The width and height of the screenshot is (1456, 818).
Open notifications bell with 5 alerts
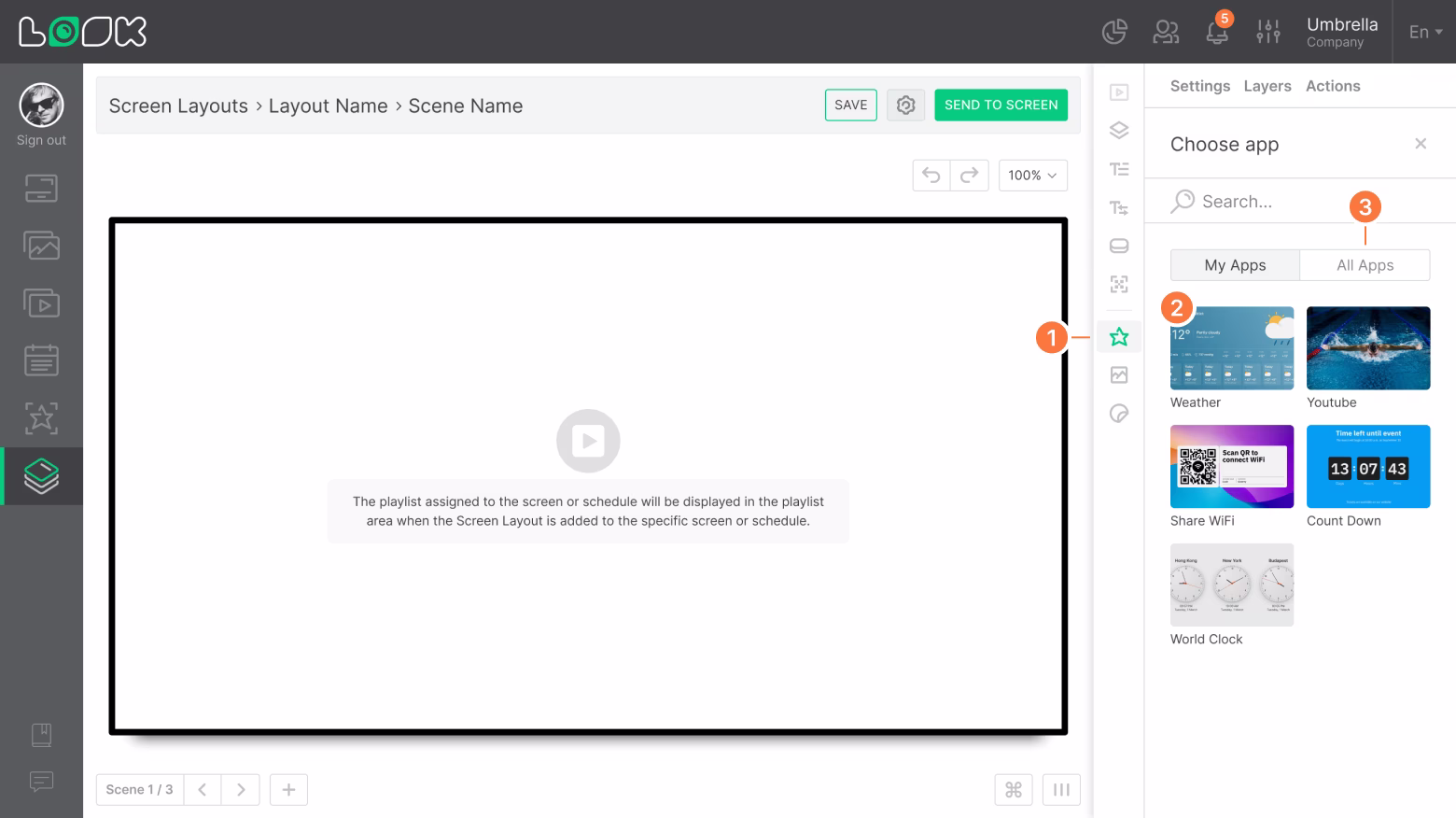coord(1217,31)
